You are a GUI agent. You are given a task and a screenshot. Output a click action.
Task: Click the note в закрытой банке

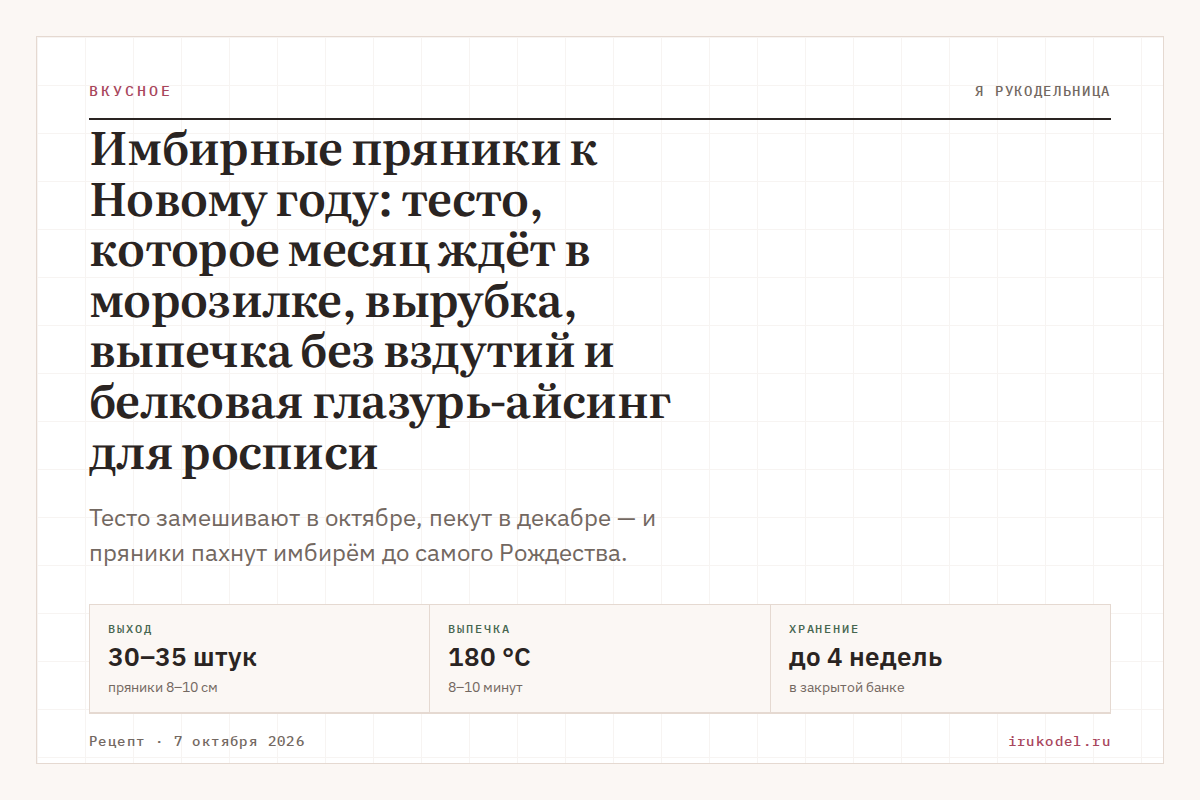[847, 688]
